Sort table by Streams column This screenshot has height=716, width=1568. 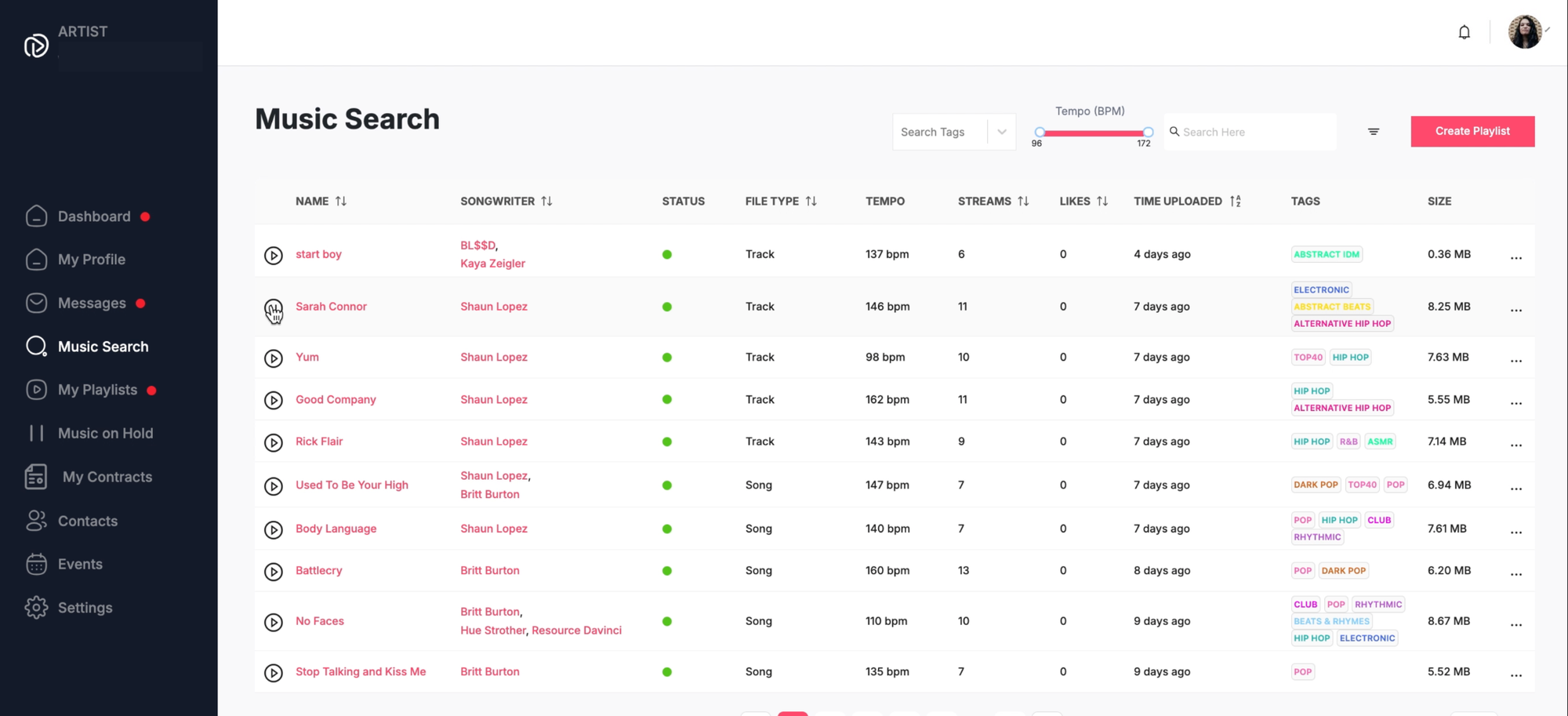pos(1023,202)
